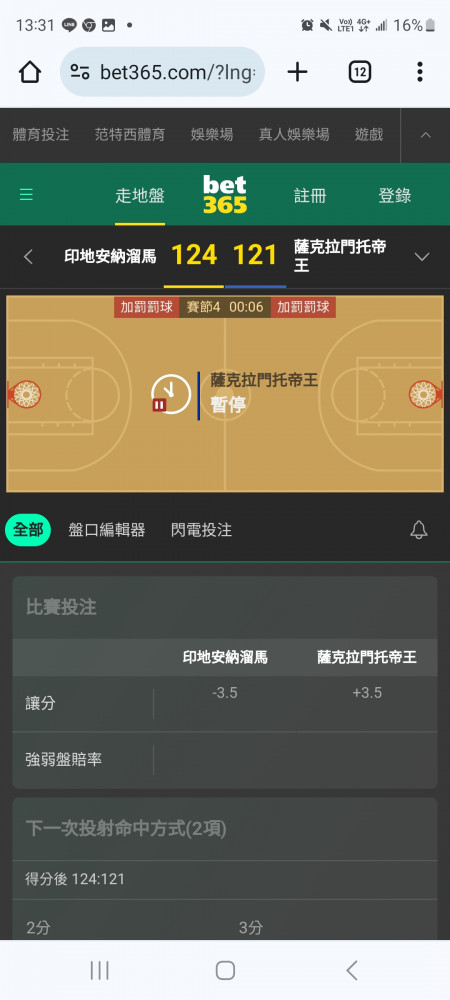This screenshot has height=1000, width=450.
Task: Select the 全部 filter pill
Action: (x=28, y=529)
